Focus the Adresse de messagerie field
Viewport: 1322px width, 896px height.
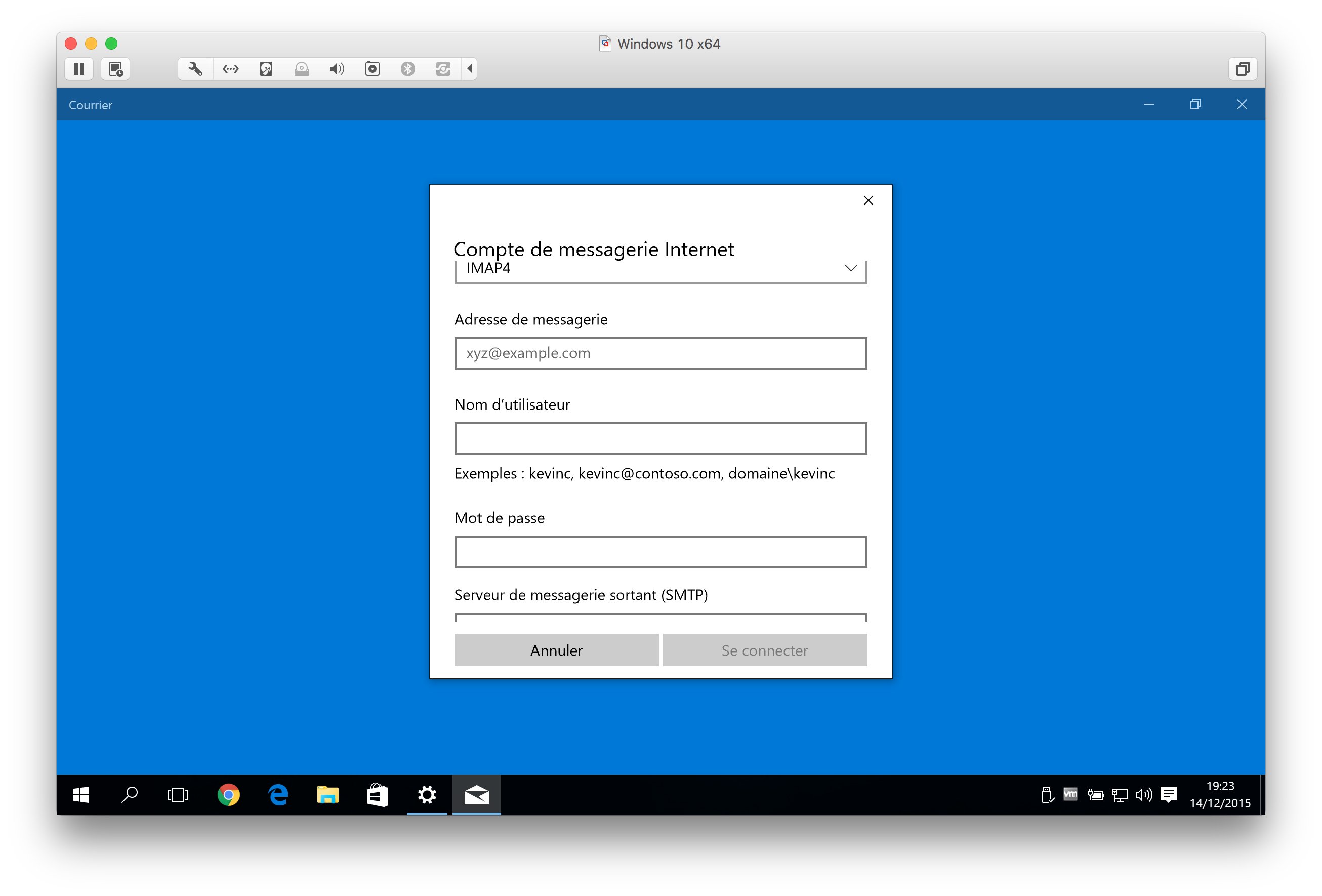coord(660,353)
